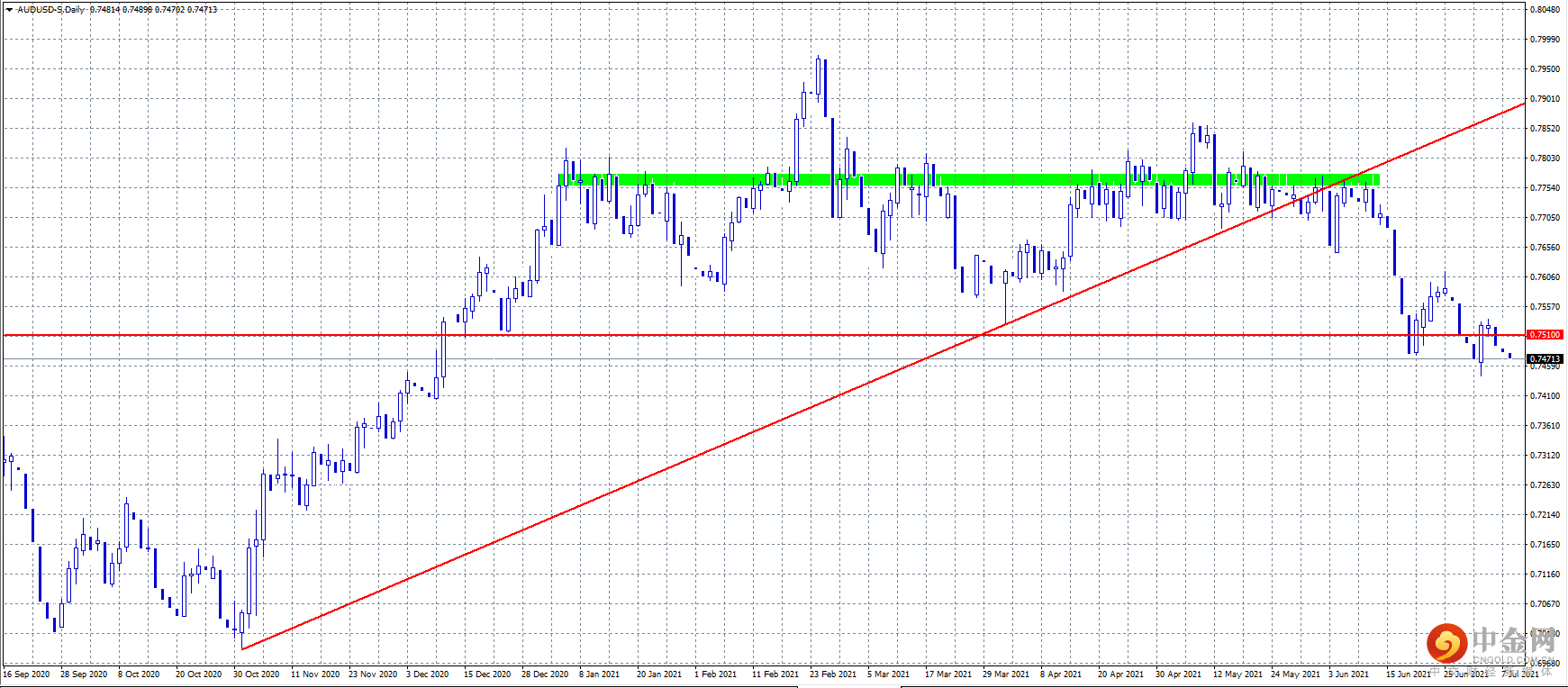Viewport: 1568px width, 688px height.
Task: Click the 0.72140 price scale value
Action: pos(1545,515)
